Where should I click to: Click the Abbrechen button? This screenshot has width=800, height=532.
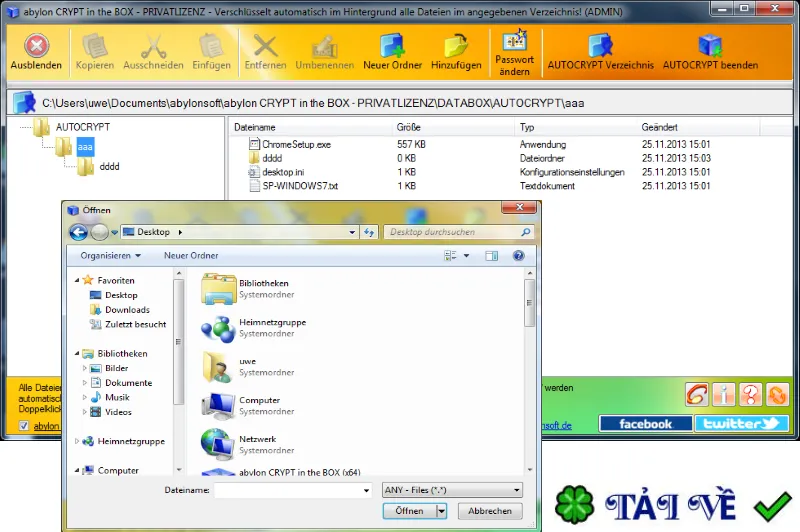tap(490, 511)
